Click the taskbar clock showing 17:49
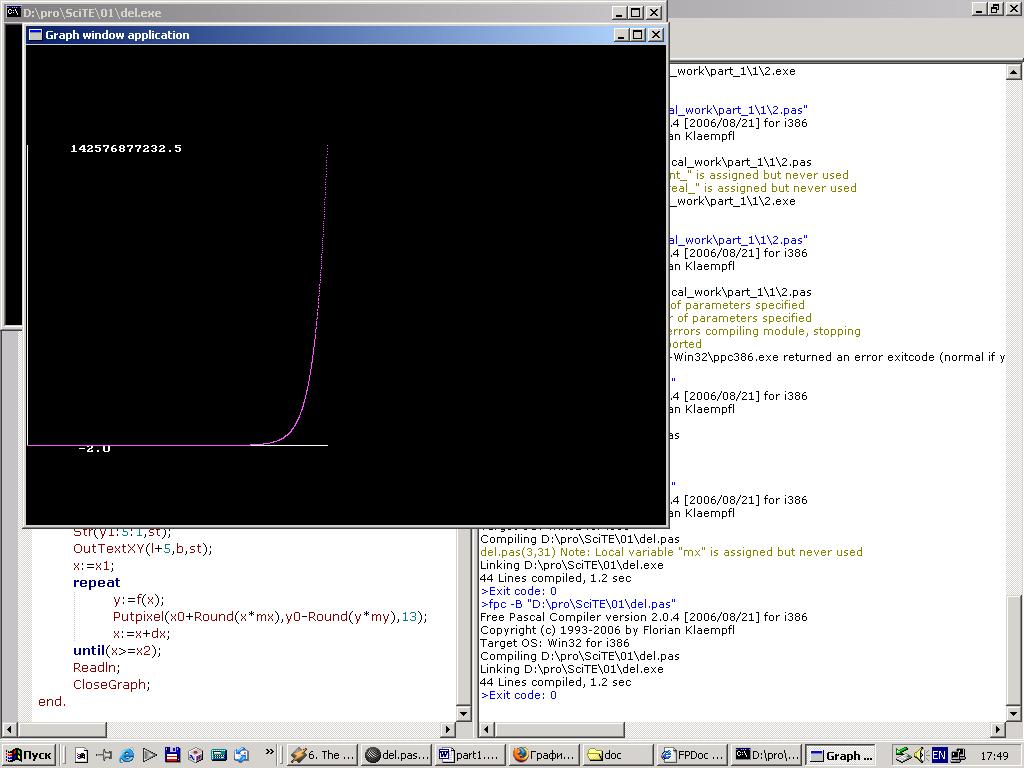The width and height of the screenshot is (1024, 768). pyautogui.click(x=995, y=756)
